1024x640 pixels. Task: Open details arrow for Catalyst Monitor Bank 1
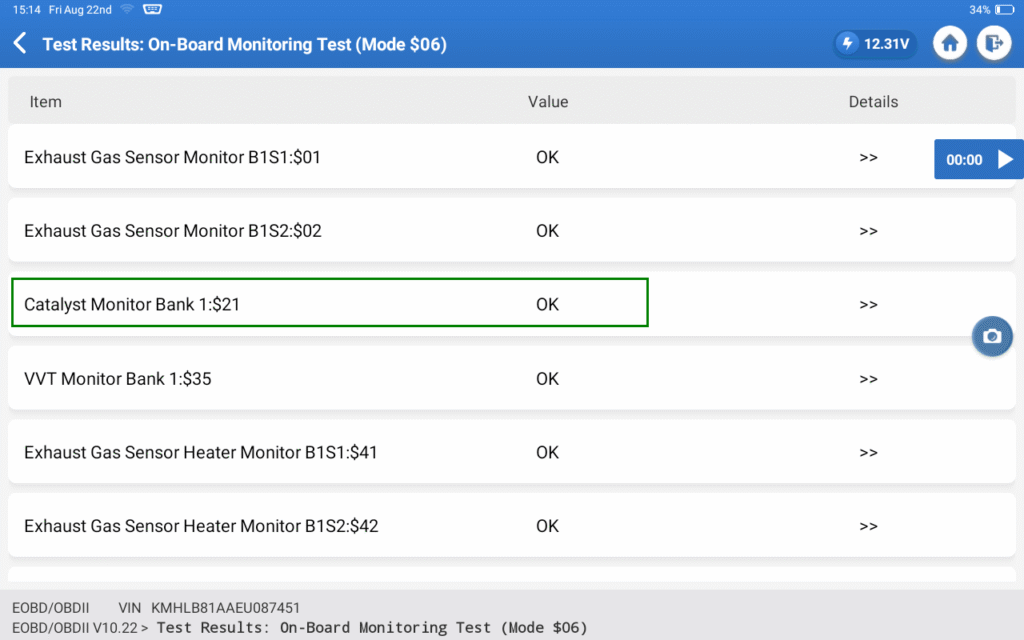coord(868,305)
